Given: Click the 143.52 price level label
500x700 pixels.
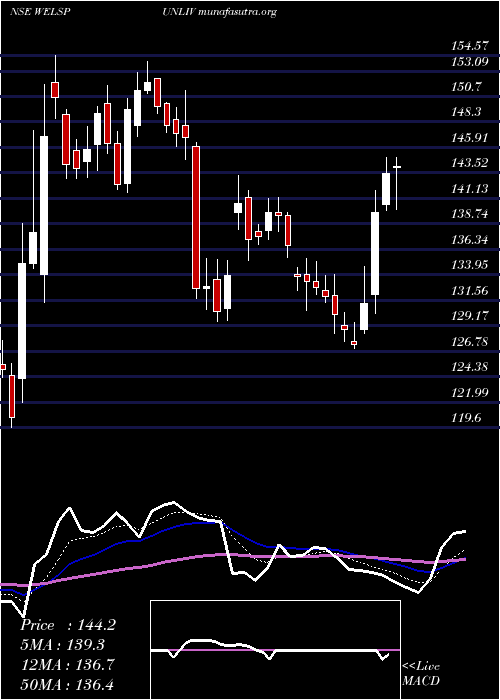Looking at the screenshot, I should pyautogui.click(x=469, y=163).
